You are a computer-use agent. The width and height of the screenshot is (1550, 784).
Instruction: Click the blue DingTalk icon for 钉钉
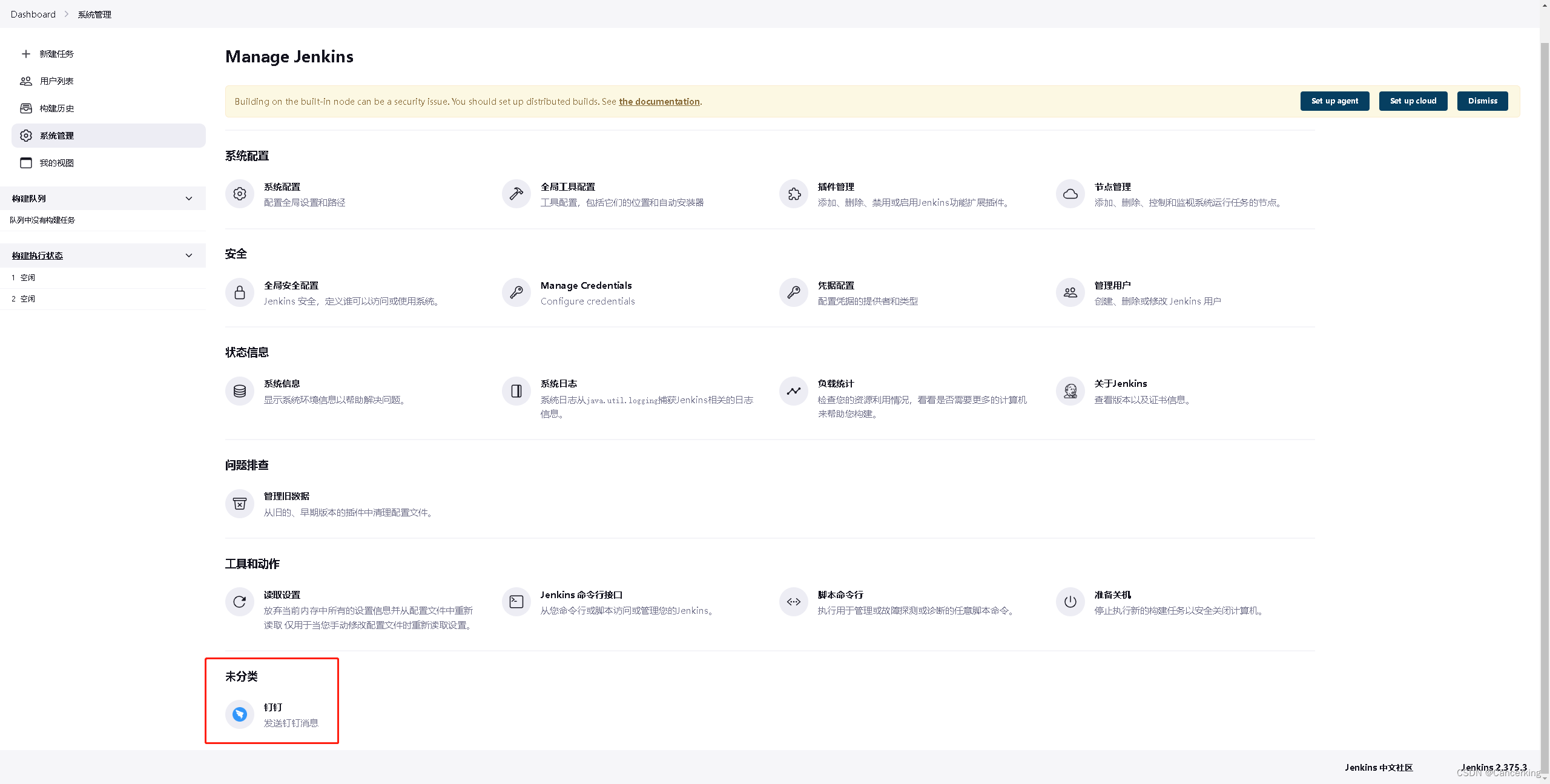click(x=240, y=714)
